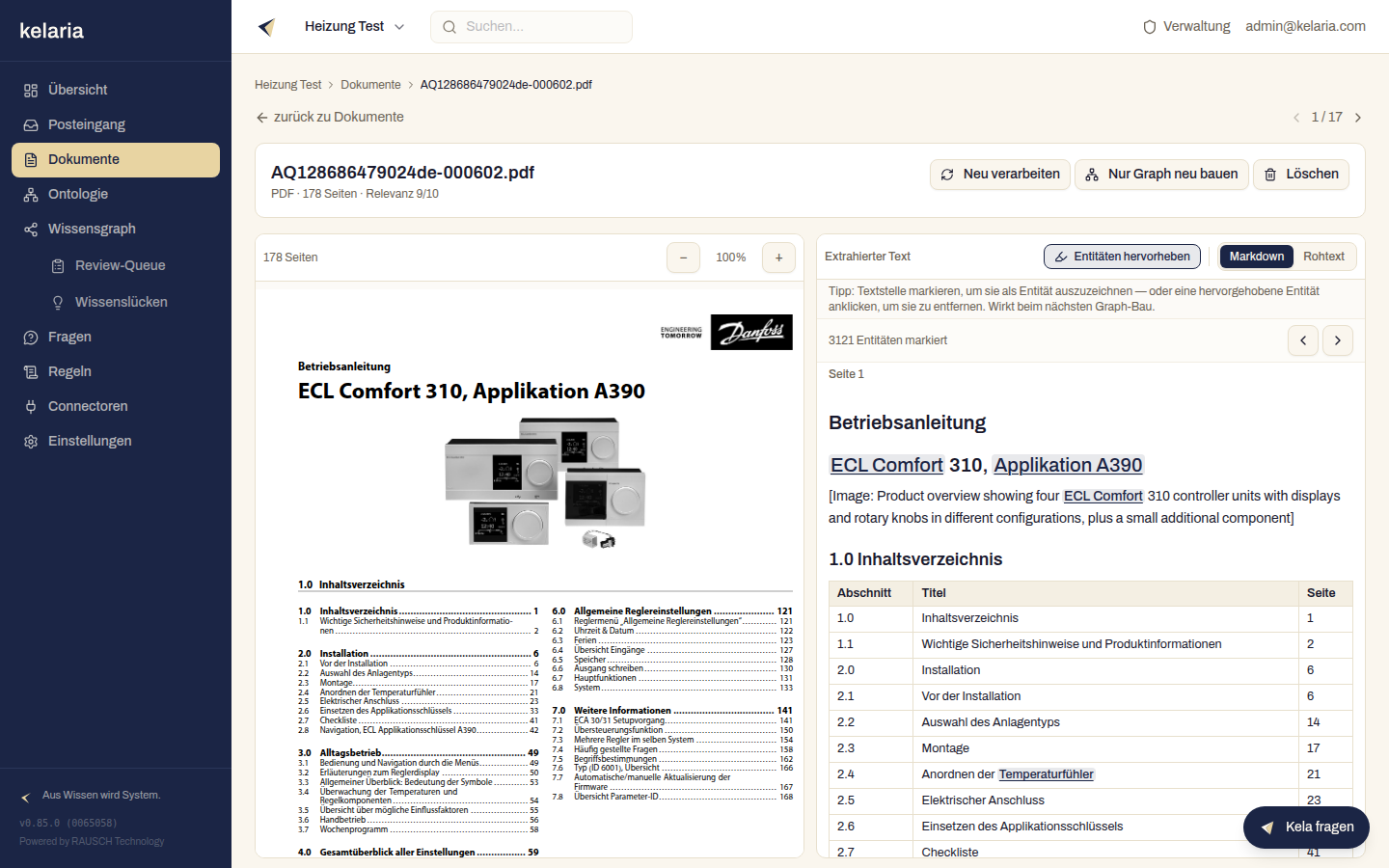Click the Danfoss logo in PDF preview

(x=751, y=333)
